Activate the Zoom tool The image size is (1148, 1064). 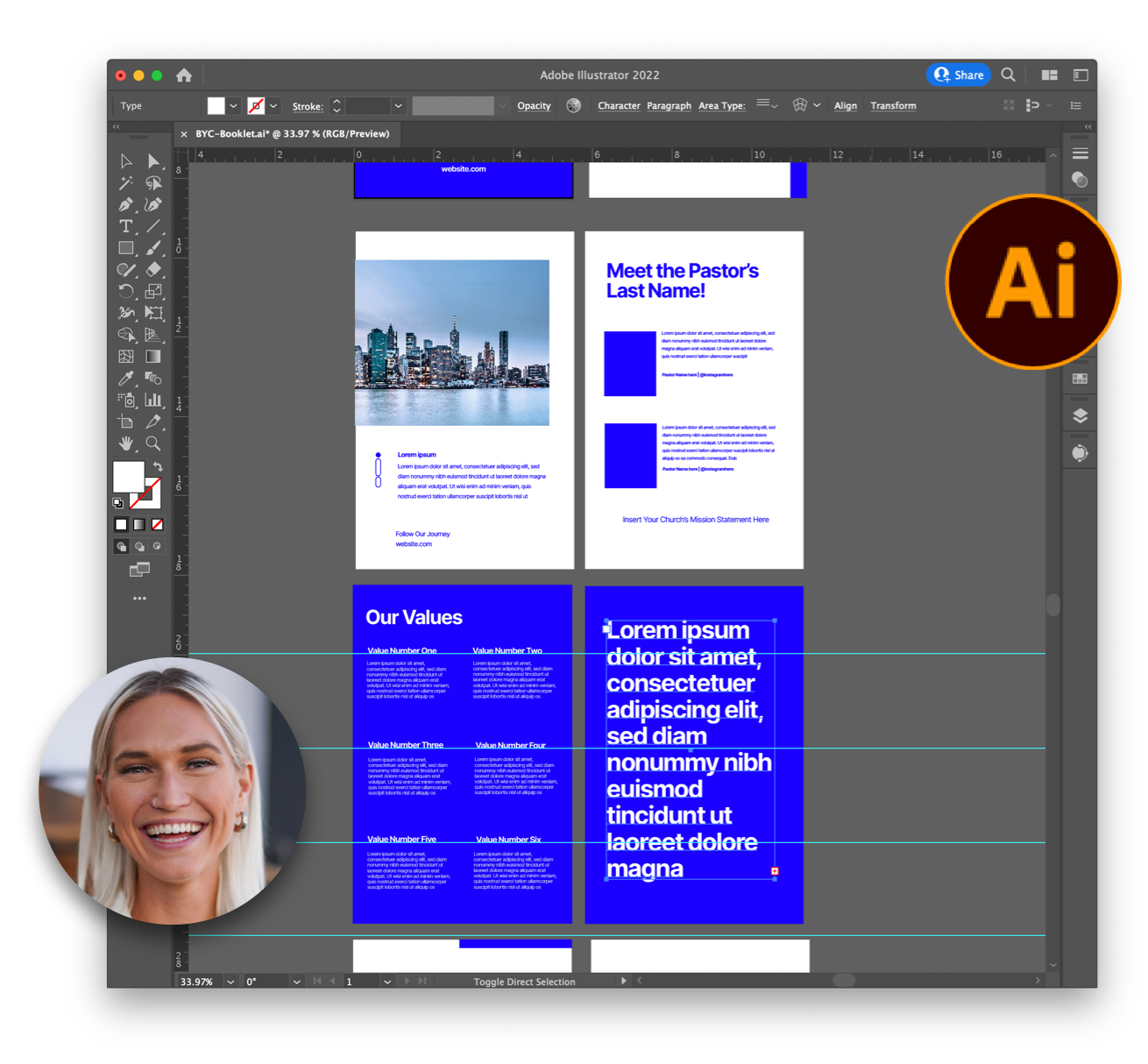[x=153, y=443]
